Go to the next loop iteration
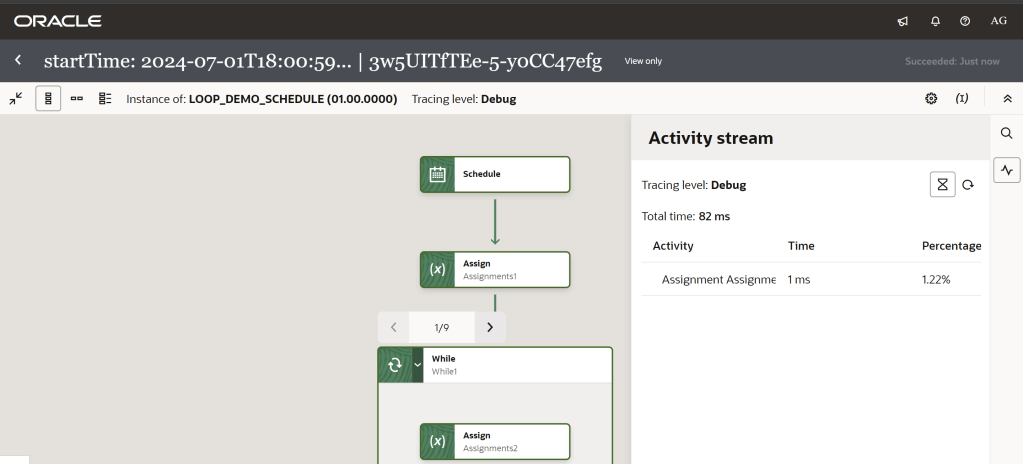1023x464 pixels. [489, 327]
